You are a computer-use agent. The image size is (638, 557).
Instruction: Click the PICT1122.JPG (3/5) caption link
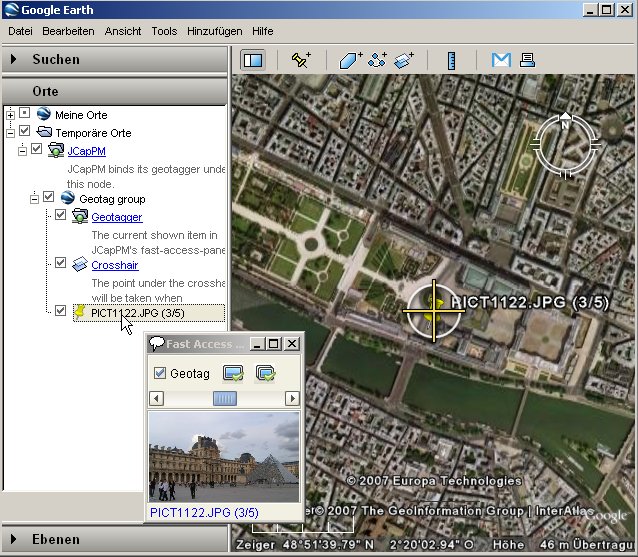click(204, 512)
